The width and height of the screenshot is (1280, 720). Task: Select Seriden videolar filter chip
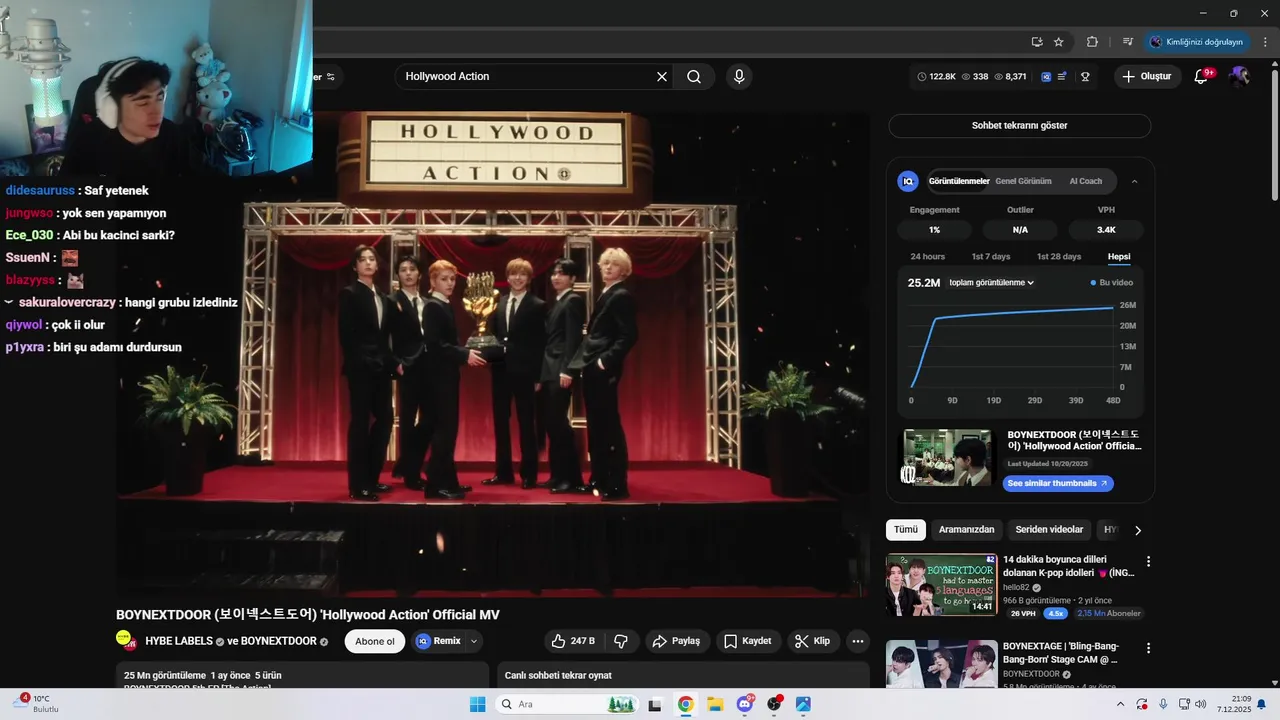pyautogui.click(x=1049, y=530)
